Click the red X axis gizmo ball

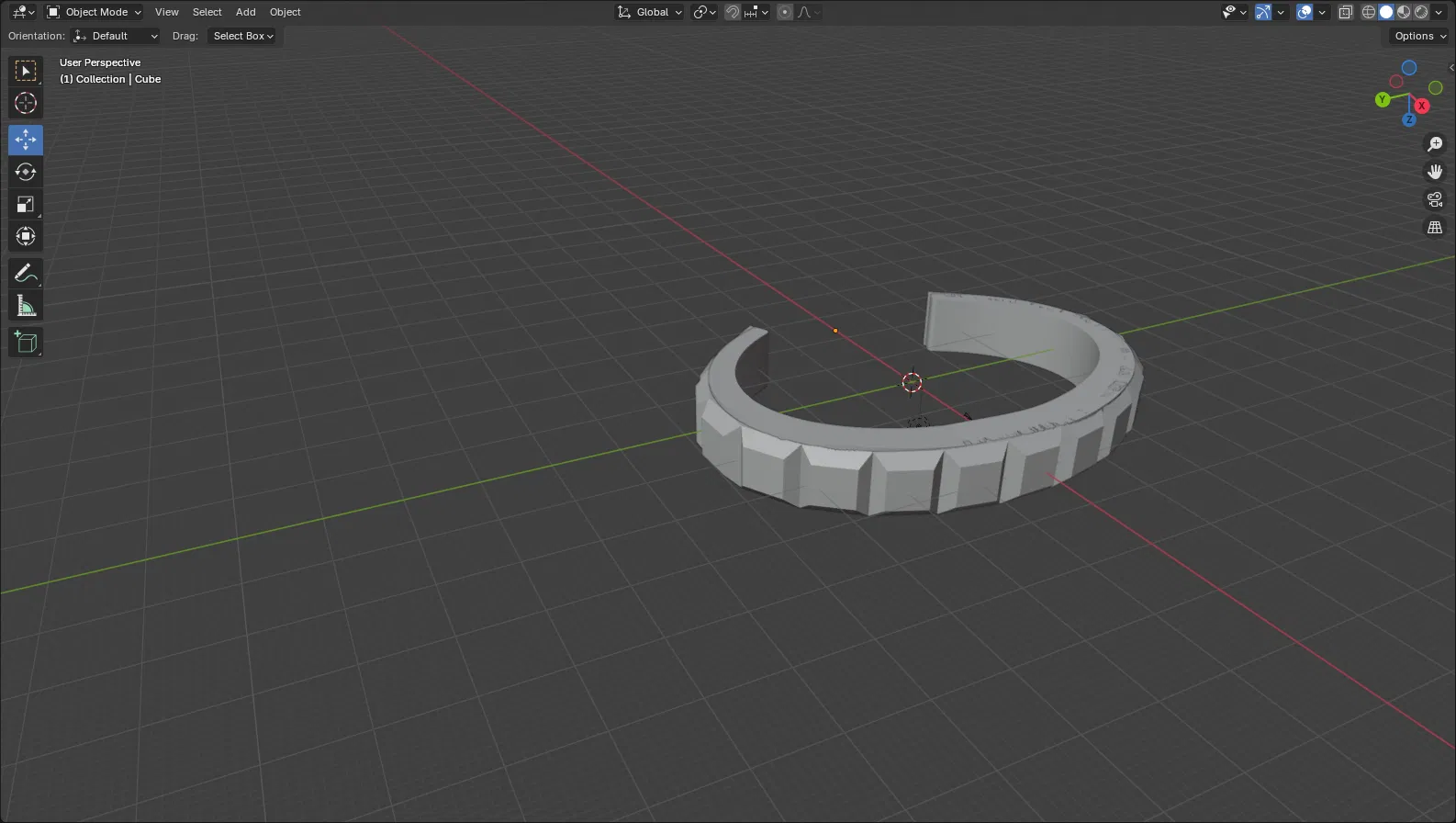point(1422,106)
